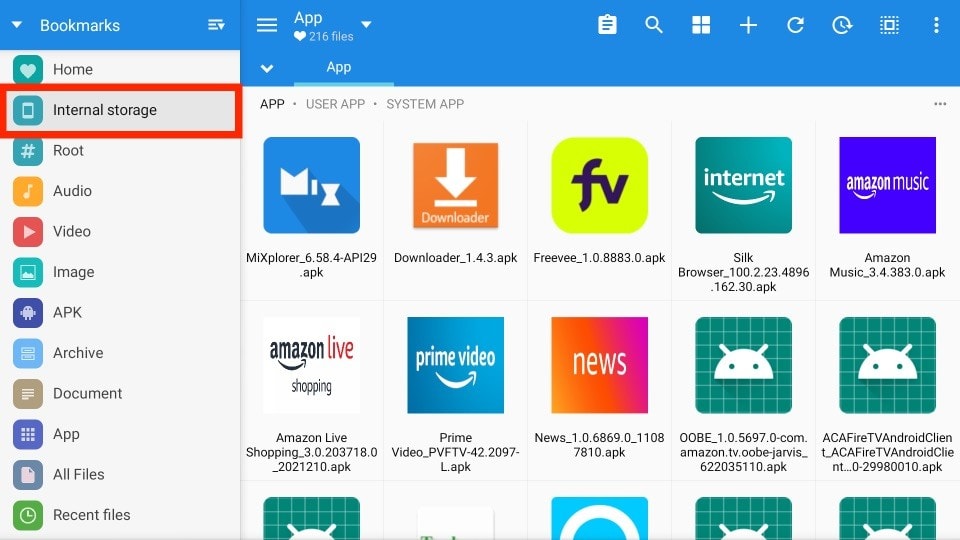
Task: Click the select-all icon
Action: [x=890, y=25]
